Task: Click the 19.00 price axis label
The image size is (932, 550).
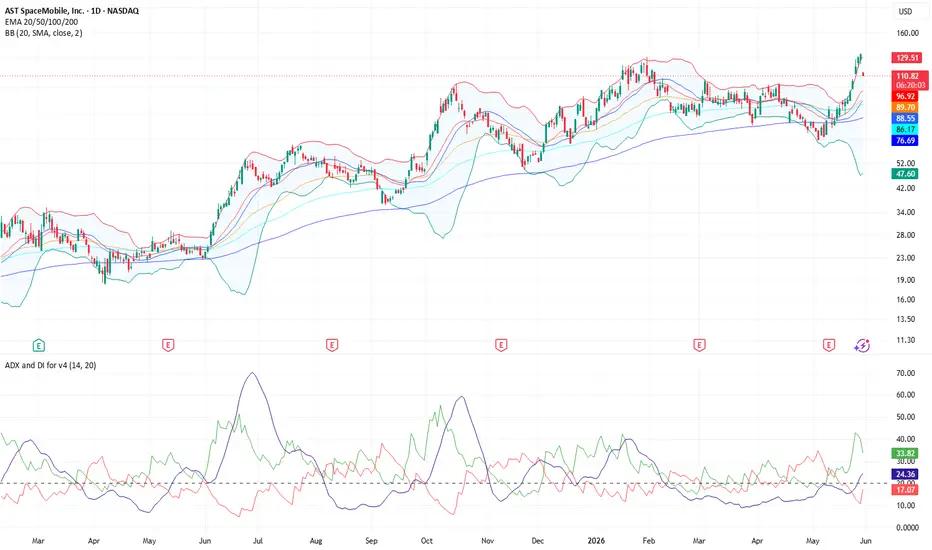Action: 905,280
